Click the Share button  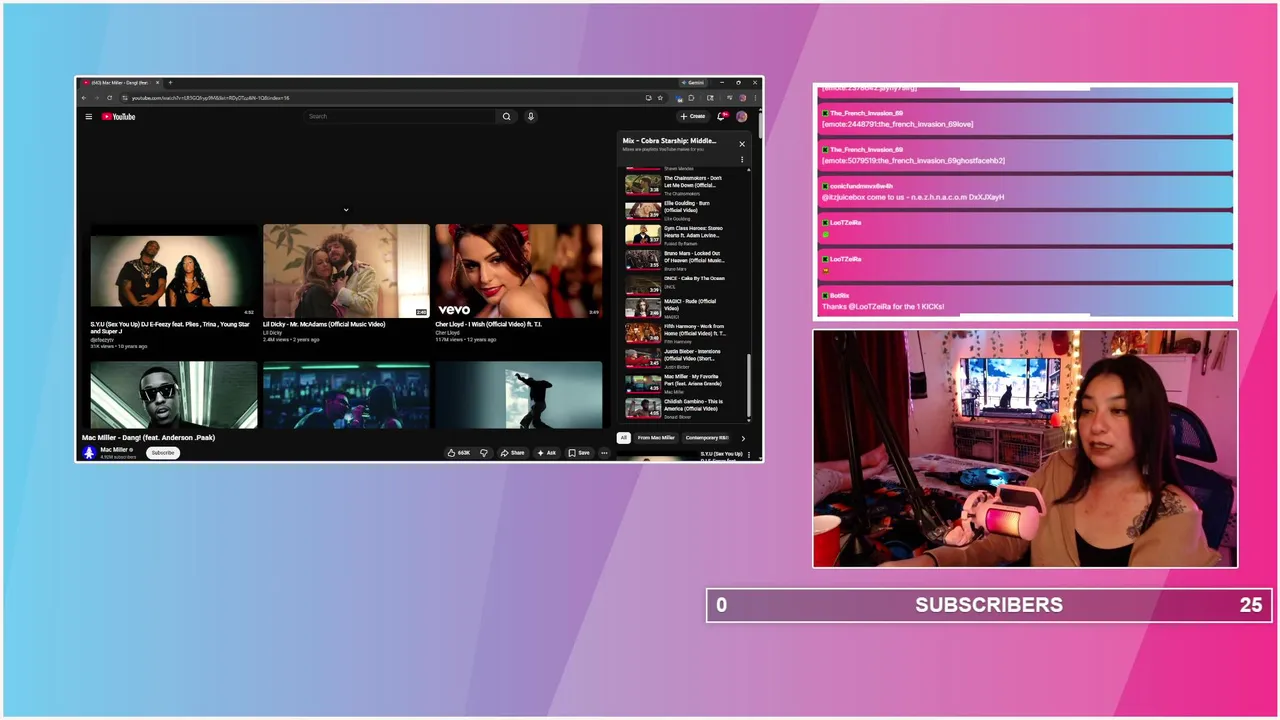(512, 453)
